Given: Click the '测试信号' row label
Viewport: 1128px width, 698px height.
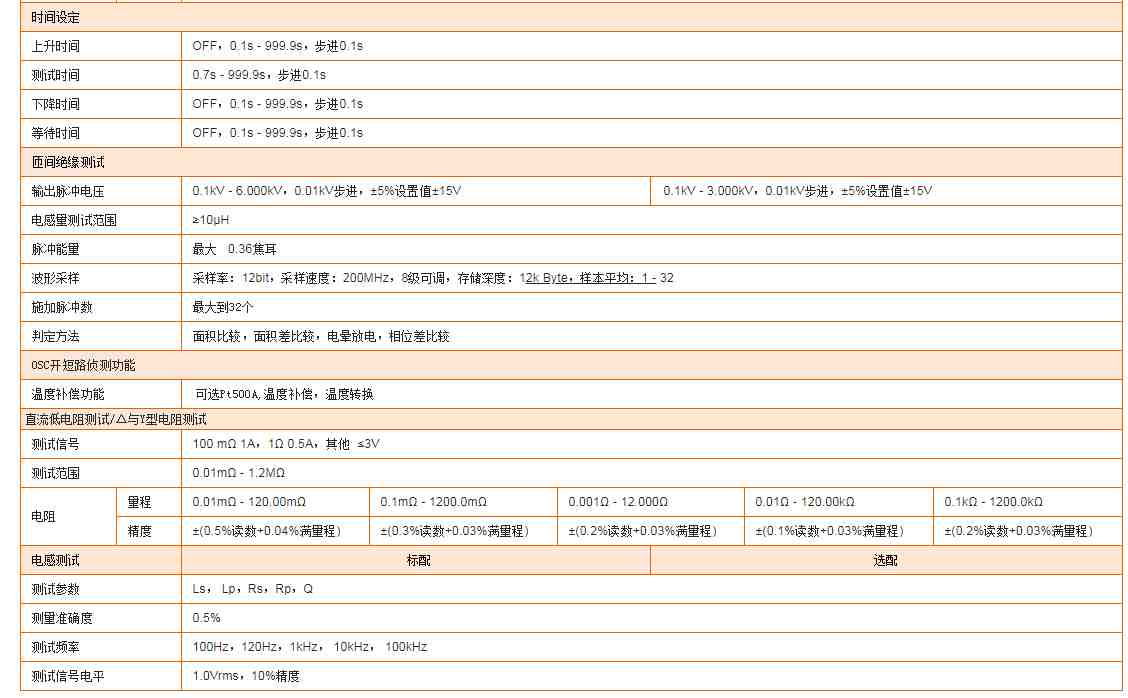Looking at the screenshot, I should [55, 444].
